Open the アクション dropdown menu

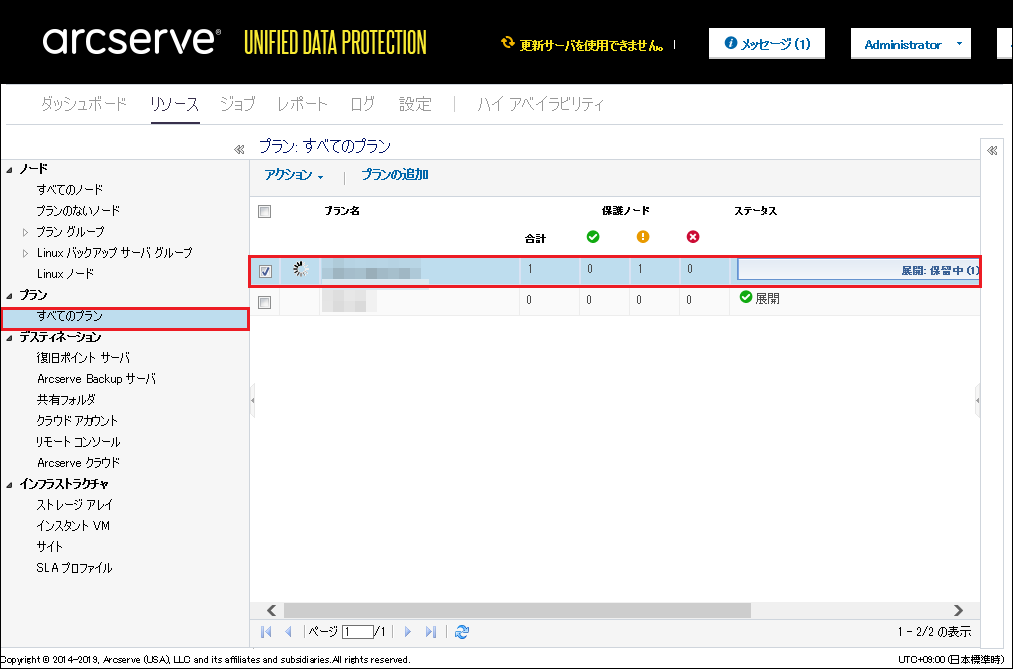pos(294,175)
